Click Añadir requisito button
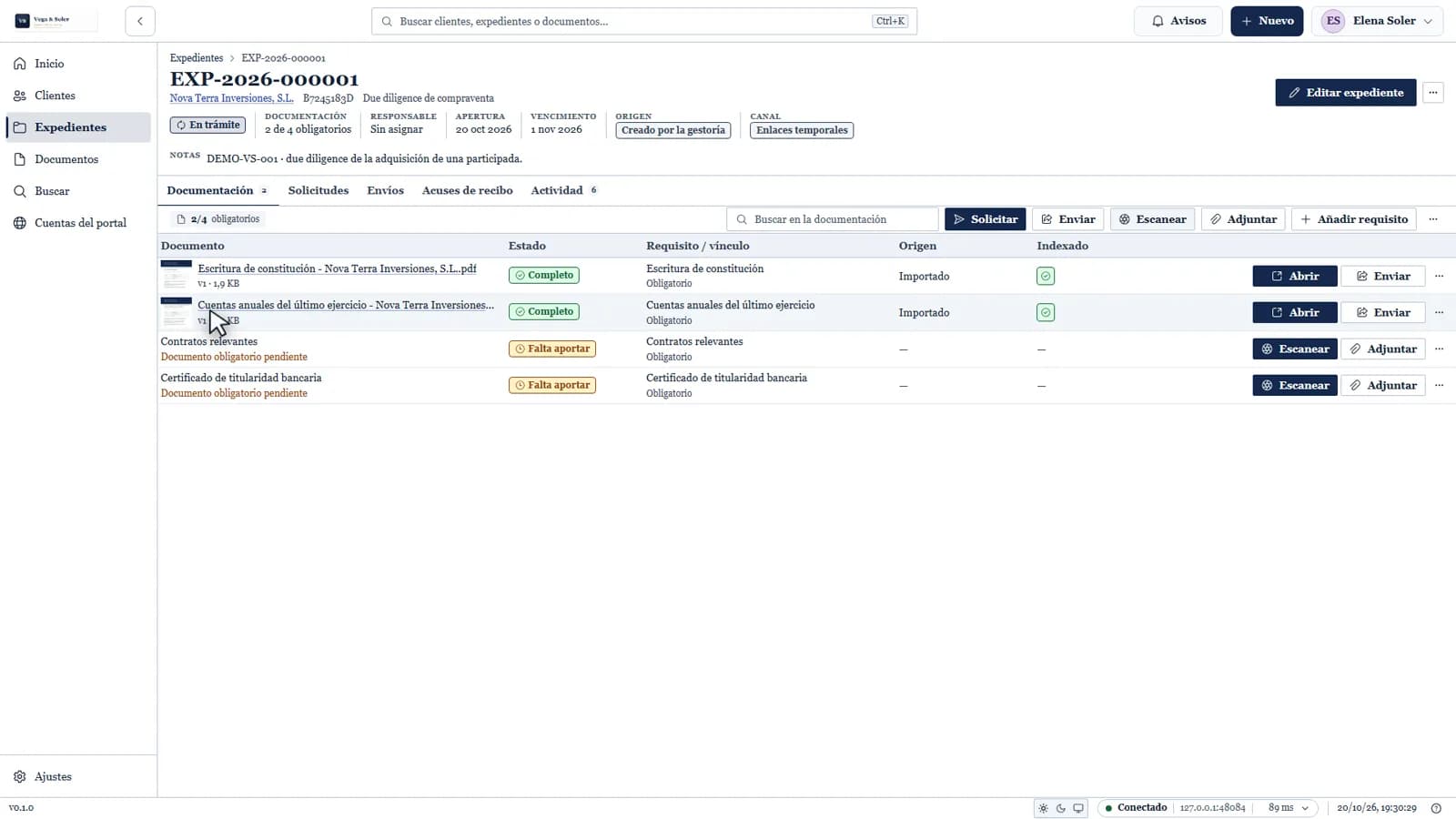The image size is (1456, 819). (1353, 219)
